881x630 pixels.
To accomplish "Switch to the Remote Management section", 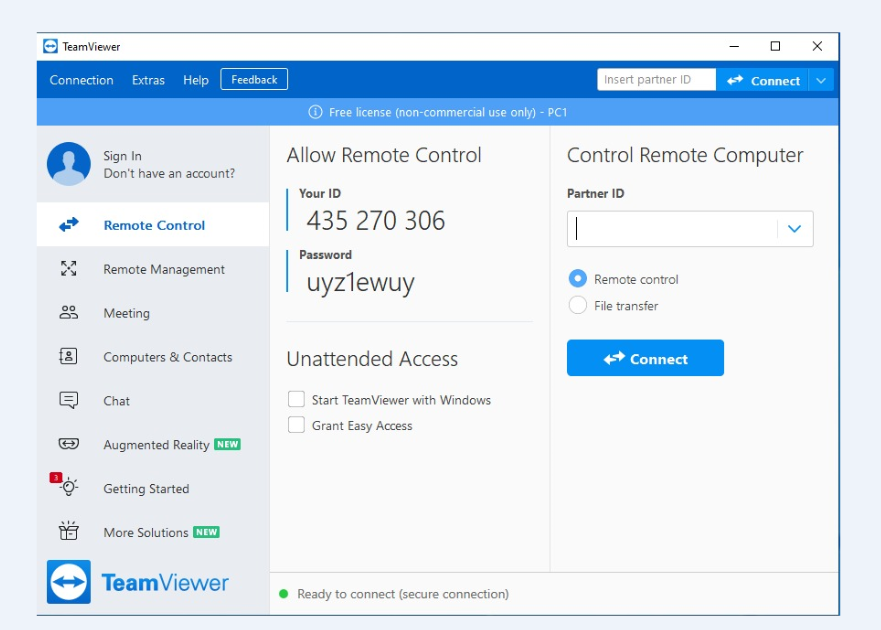I will [x=153, y=269].
